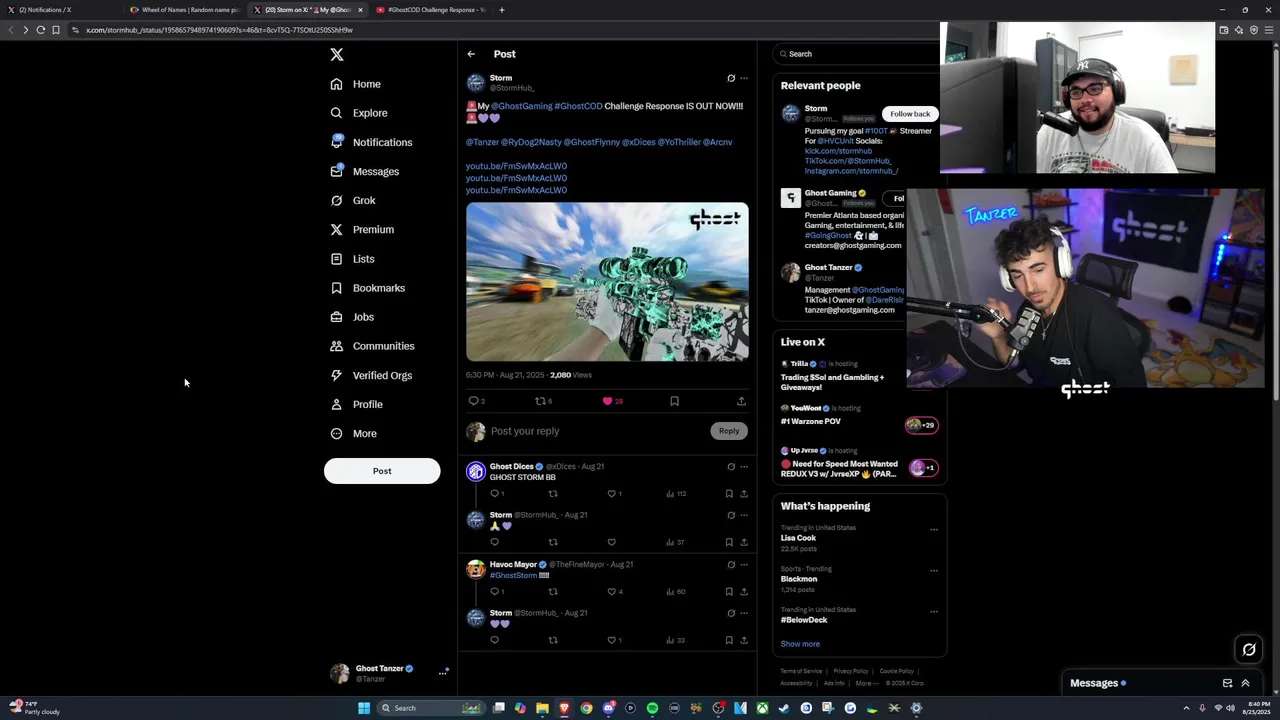This screenshot has width=1280, height=720.
Task: Click the #GhostCOD hashtag link
Action: (578, 106)
